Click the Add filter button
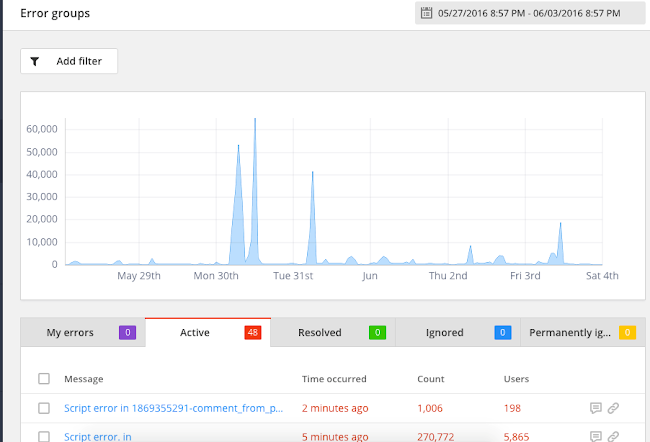Image resolution: width=650 pixels, height=442 pixels. click(x=69, y=61)
